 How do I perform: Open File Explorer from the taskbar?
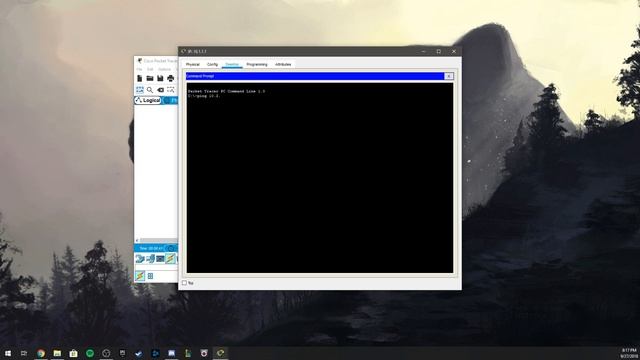[57, 353]
